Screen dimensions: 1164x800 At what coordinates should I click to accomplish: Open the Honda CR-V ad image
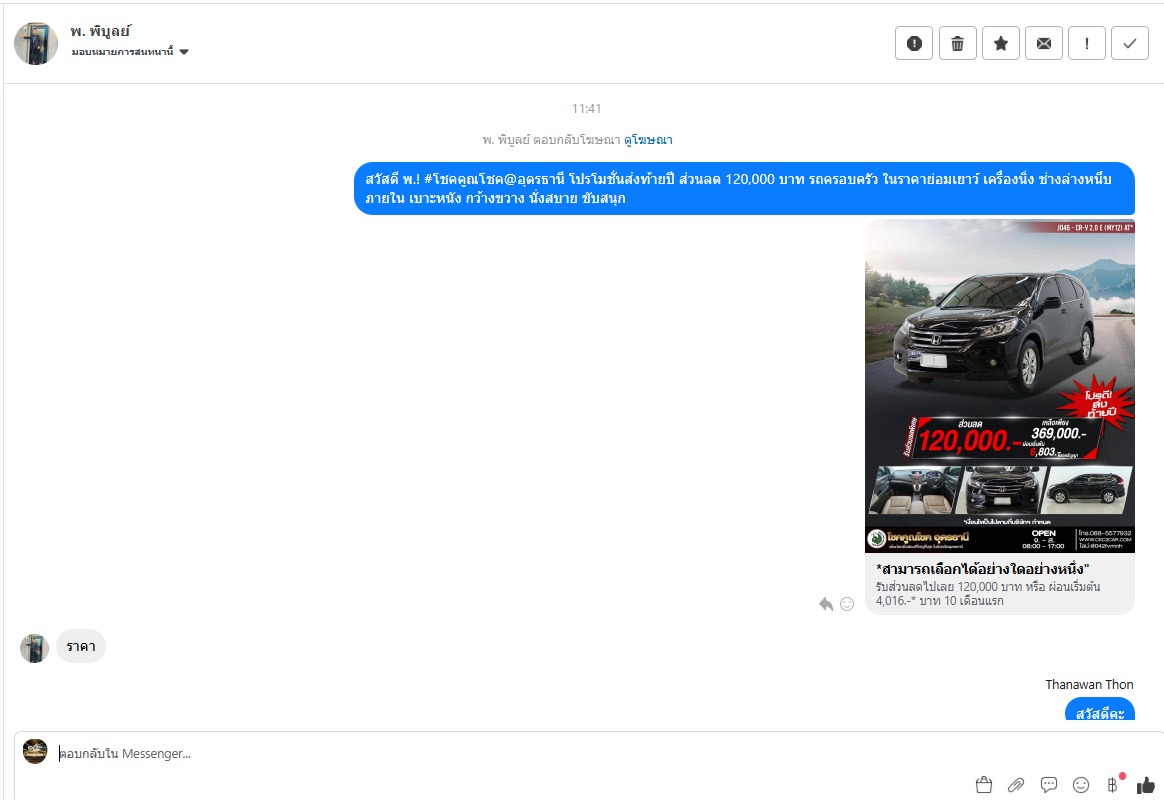click(1000, 386)
